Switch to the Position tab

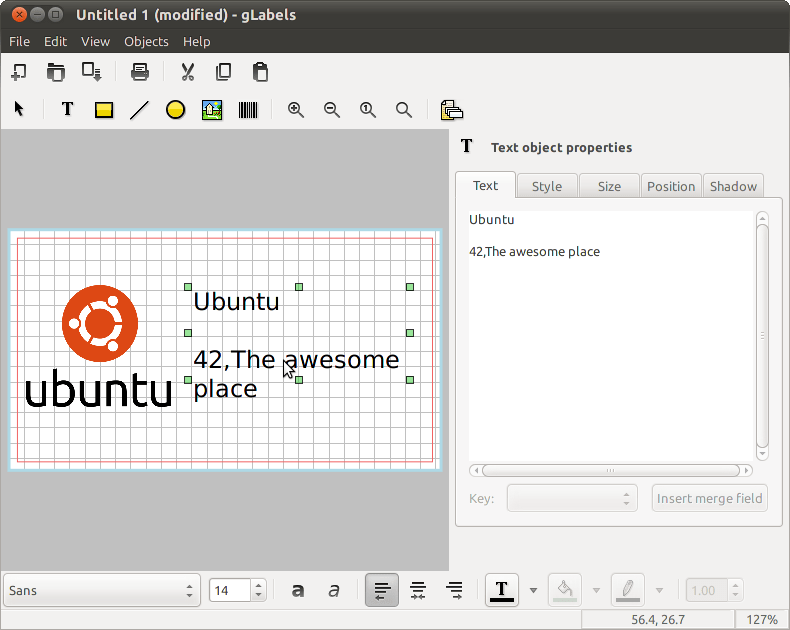point(671,186)
